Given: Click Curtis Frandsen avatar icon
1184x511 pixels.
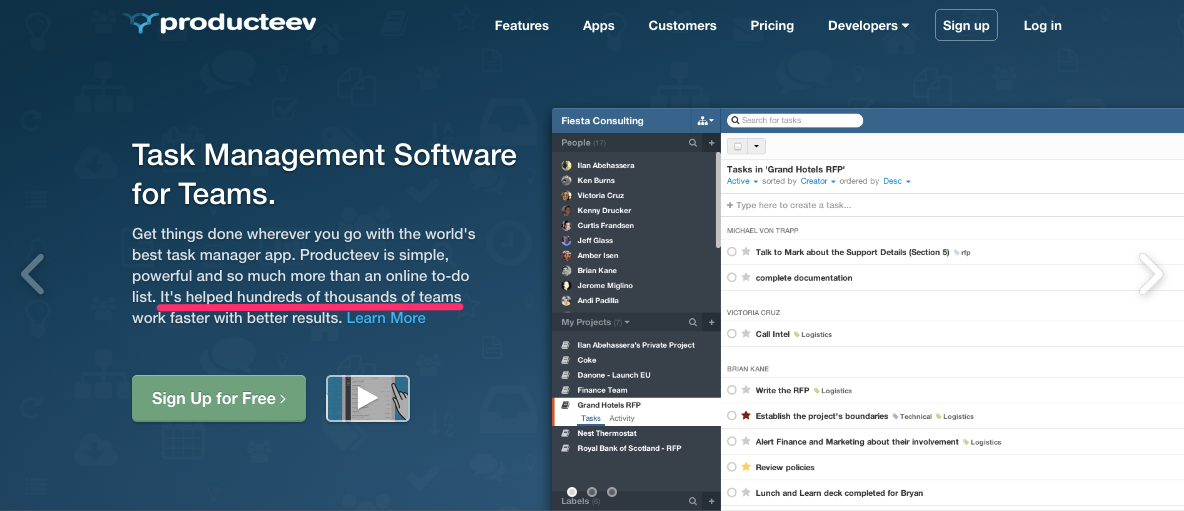Looking at the screenshot, I should [566, 226].
